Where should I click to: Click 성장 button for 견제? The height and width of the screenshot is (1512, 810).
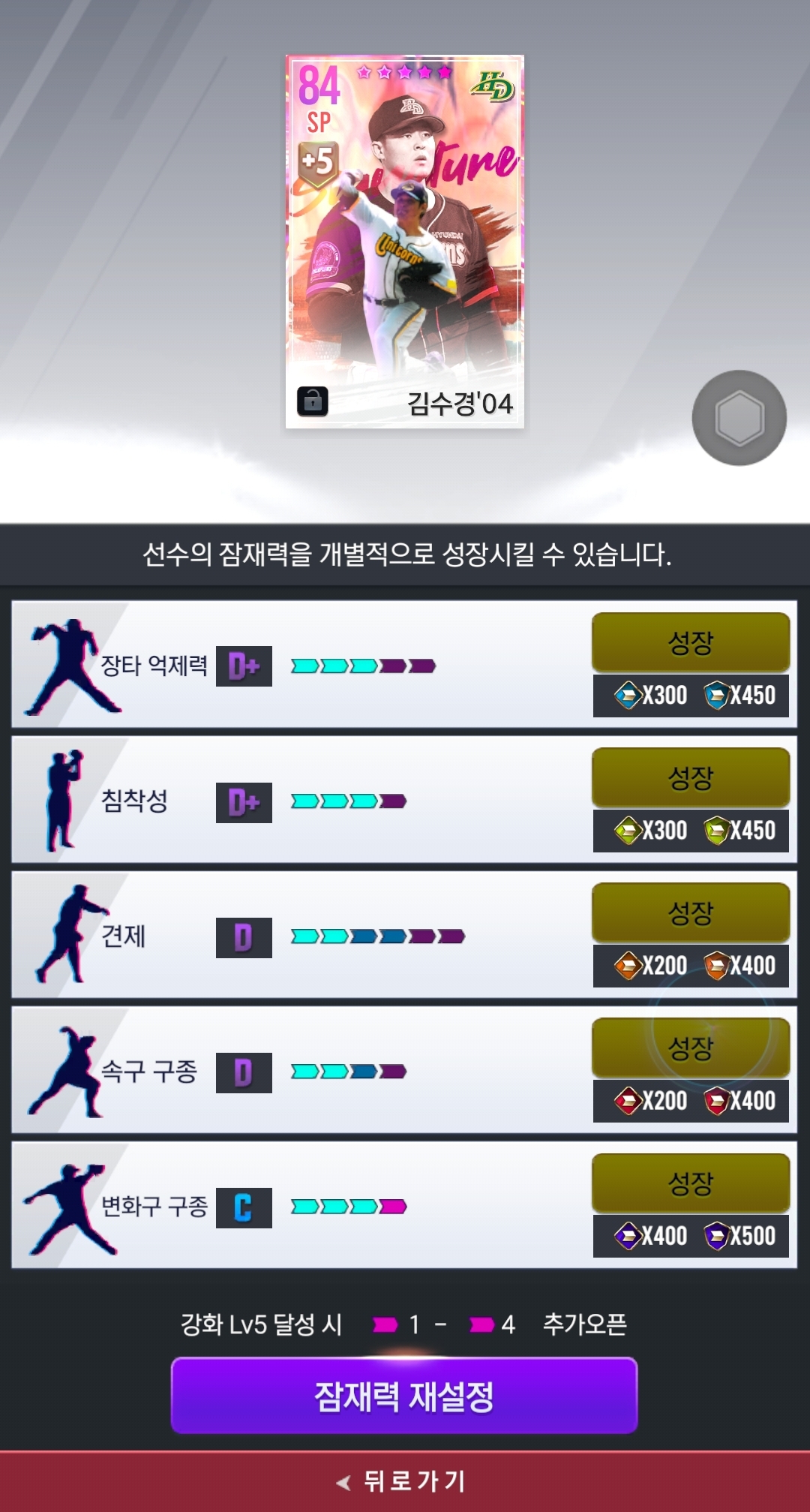tap(691, 912)
